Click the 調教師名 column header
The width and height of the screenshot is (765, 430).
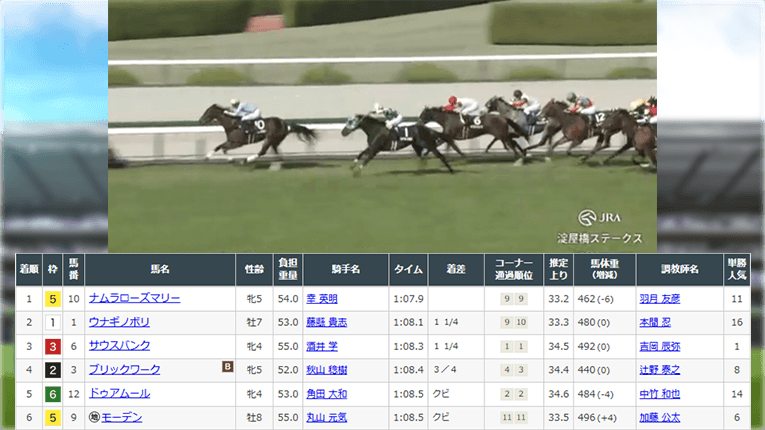click(x=680, y=269)
